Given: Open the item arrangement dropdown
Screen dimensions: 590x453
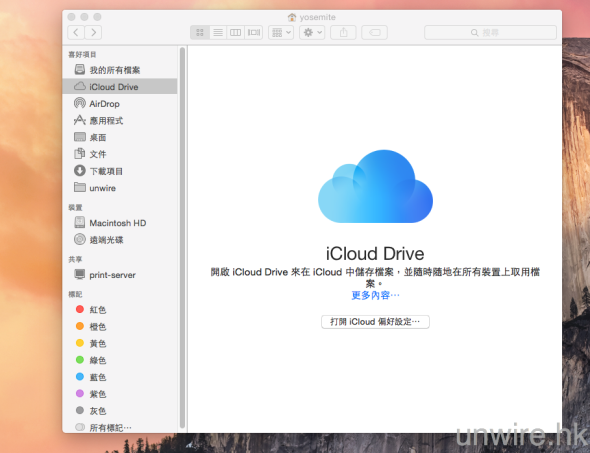Looking at the screenshot, I should pos(281,32).
